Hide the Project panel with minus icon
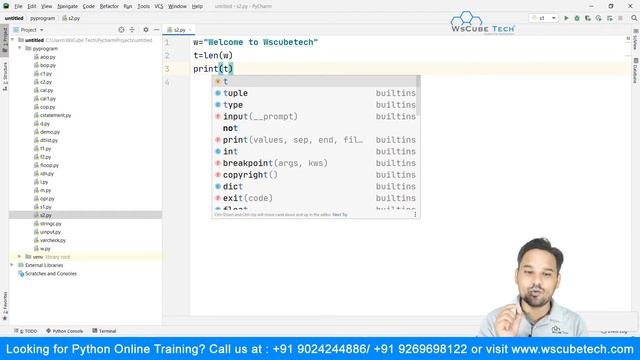The height and width of the screenshot is (360, 640). (156, 30)
